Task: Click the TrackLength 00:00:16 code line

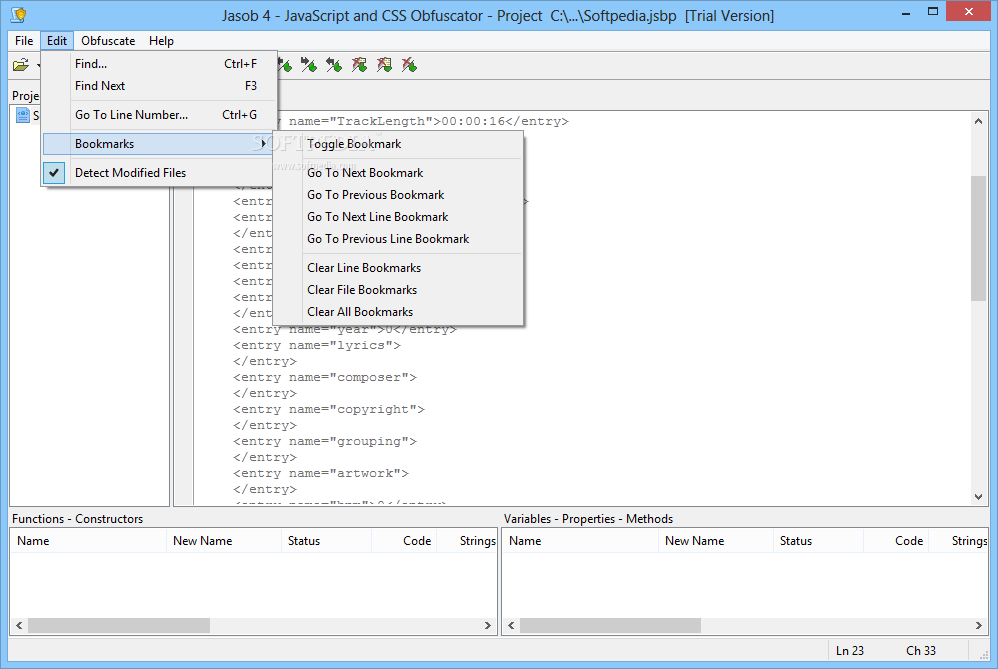Action: coord(423,121)
